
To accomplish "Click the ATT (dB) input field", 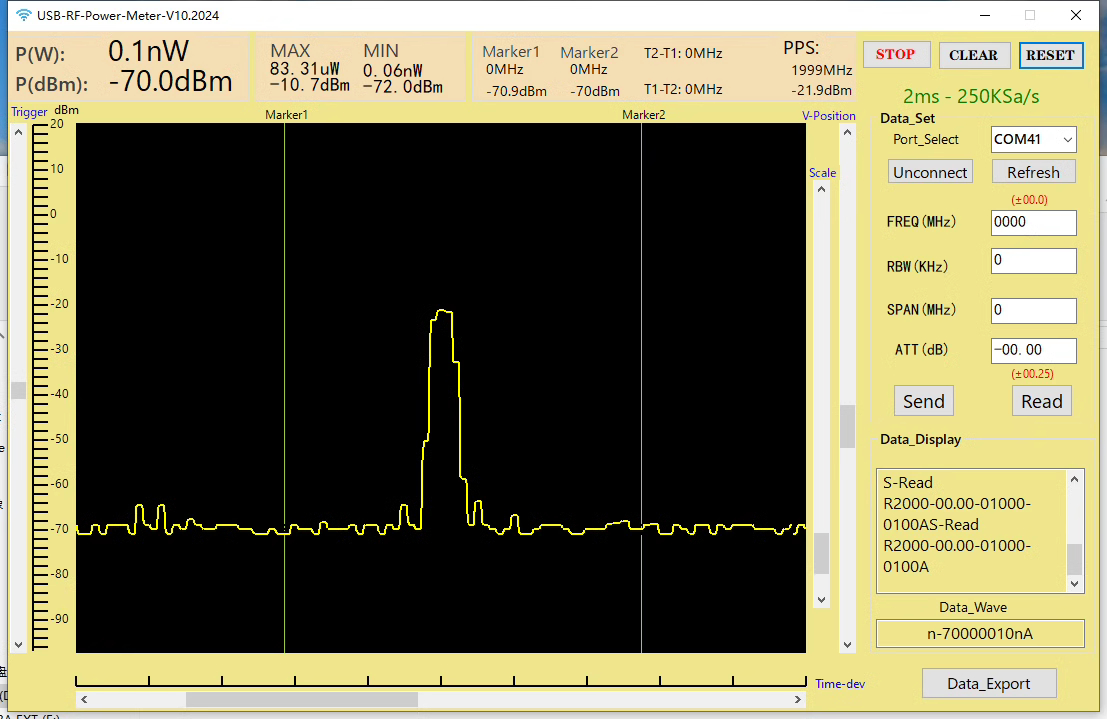I will point(1034,350).
